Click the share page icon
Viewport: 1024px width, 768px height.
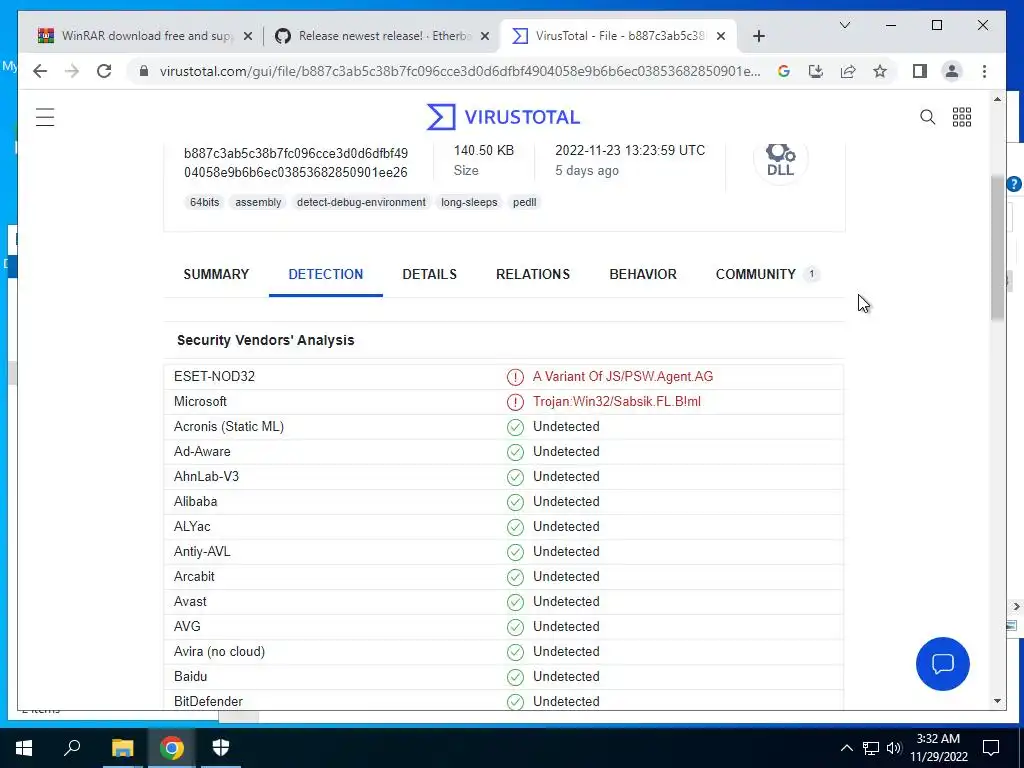tap(848, 71)
